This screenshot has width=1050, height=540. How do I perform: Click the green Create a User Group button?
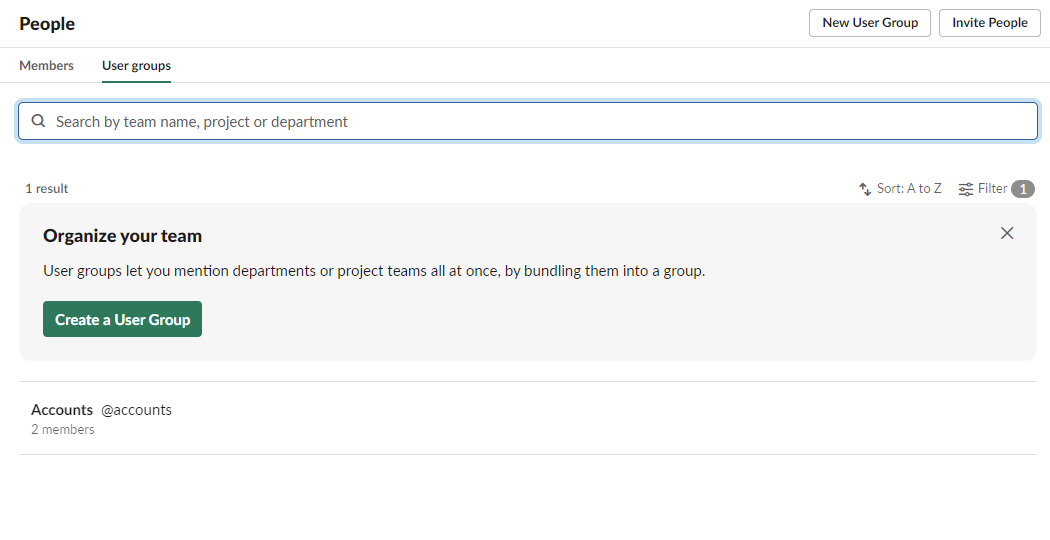click(x=123, y=319)
